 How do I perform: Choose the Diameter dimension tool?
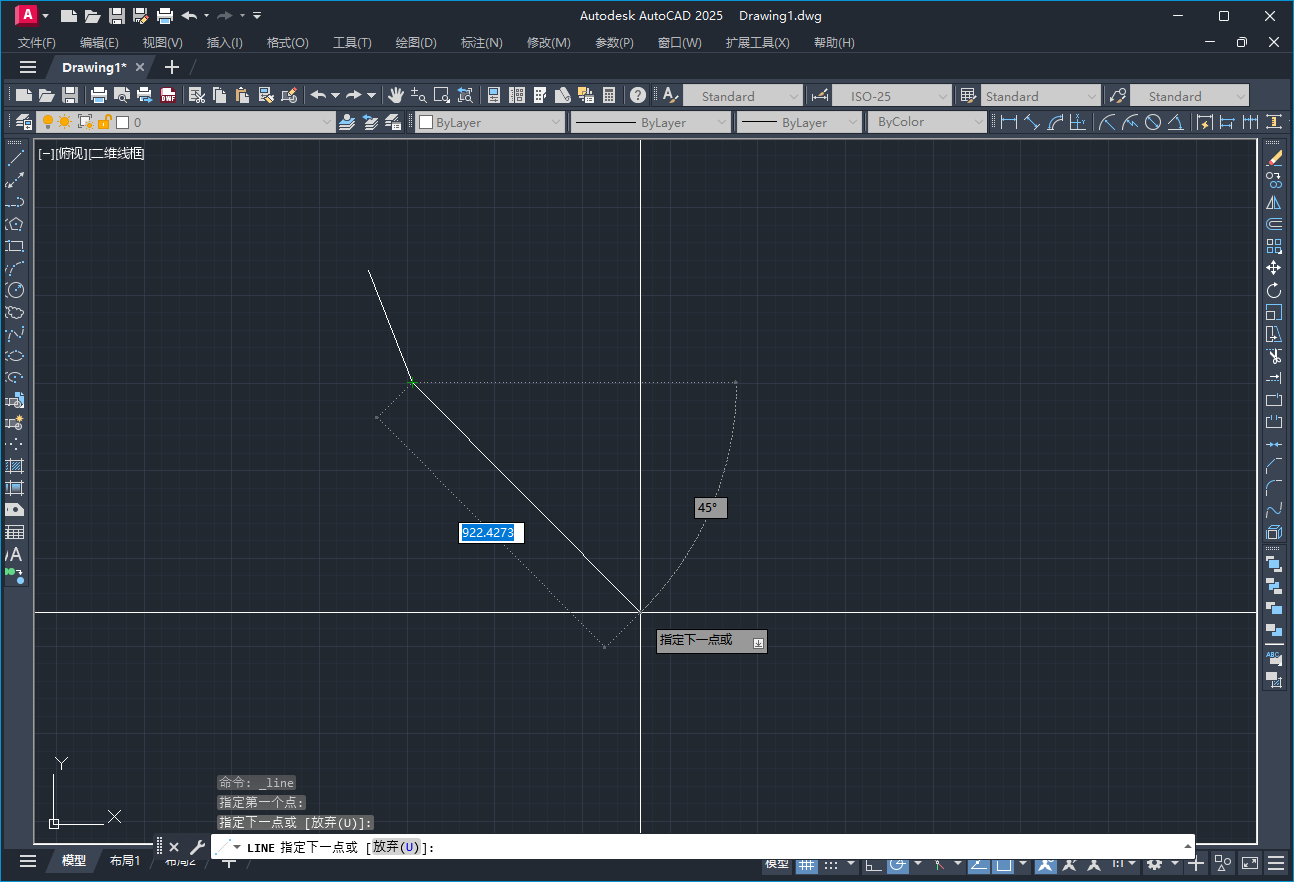pyautogui.click(x=1153, y=122)
